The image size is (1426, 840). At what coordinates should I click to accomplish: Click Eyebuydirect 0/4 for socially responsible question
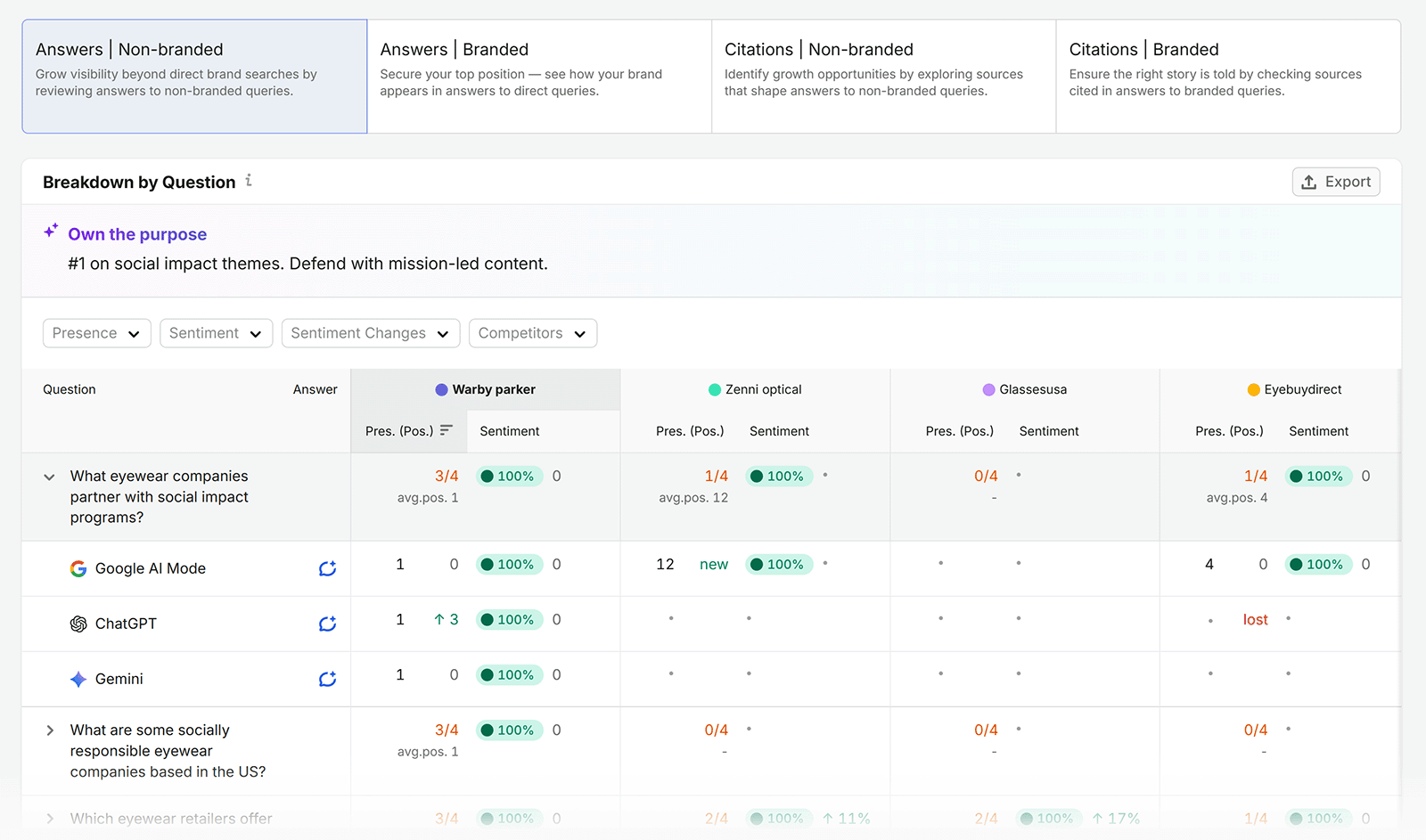1256,730
